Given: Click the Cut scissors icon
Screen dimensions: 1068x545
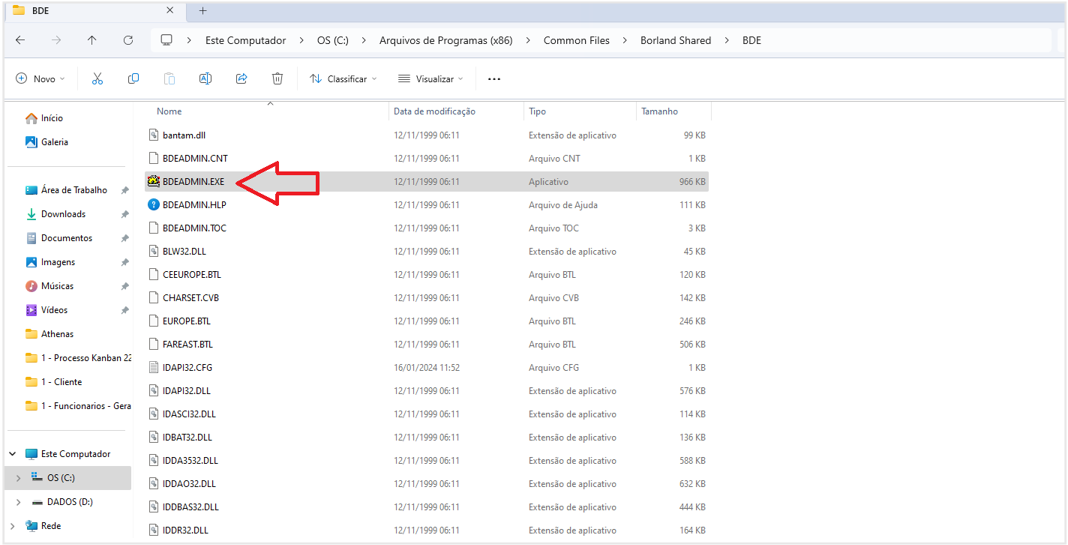Looking at the screenshot, I should click(x=97, y=78).
